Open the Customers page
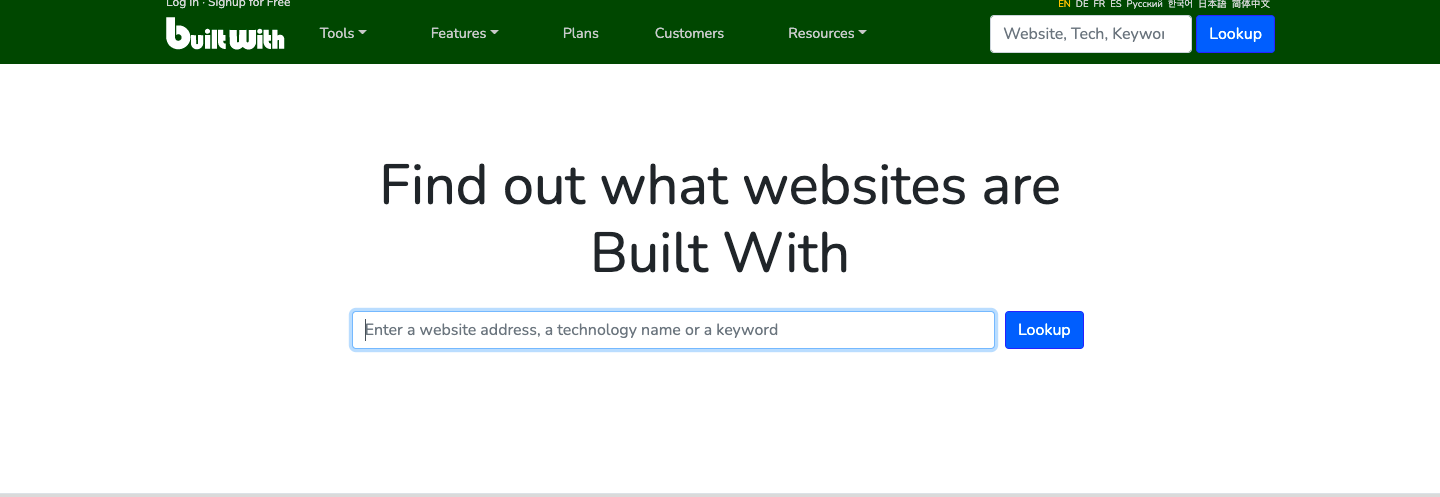The height and width of the screenshot is (497, 1440). tap(689, 33)
